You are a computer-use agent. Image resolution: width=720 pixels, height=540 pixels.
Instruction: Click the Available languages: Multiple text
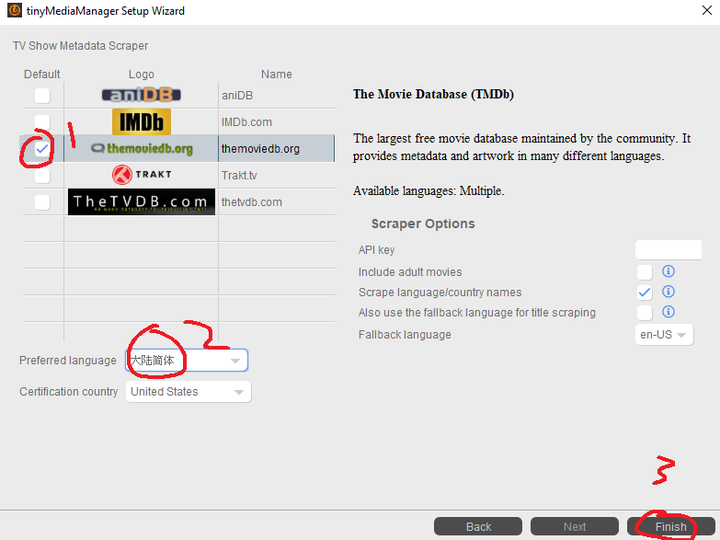click(x=428, y=191)
